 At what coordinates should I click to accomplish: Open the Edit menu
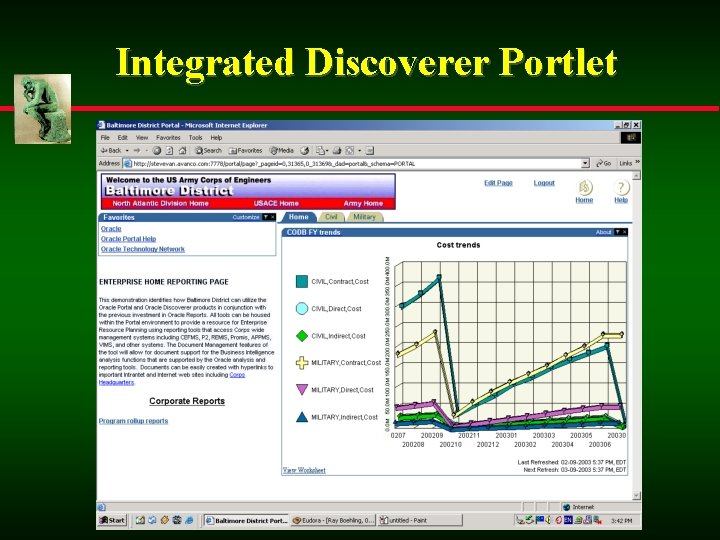click(122, 137)
